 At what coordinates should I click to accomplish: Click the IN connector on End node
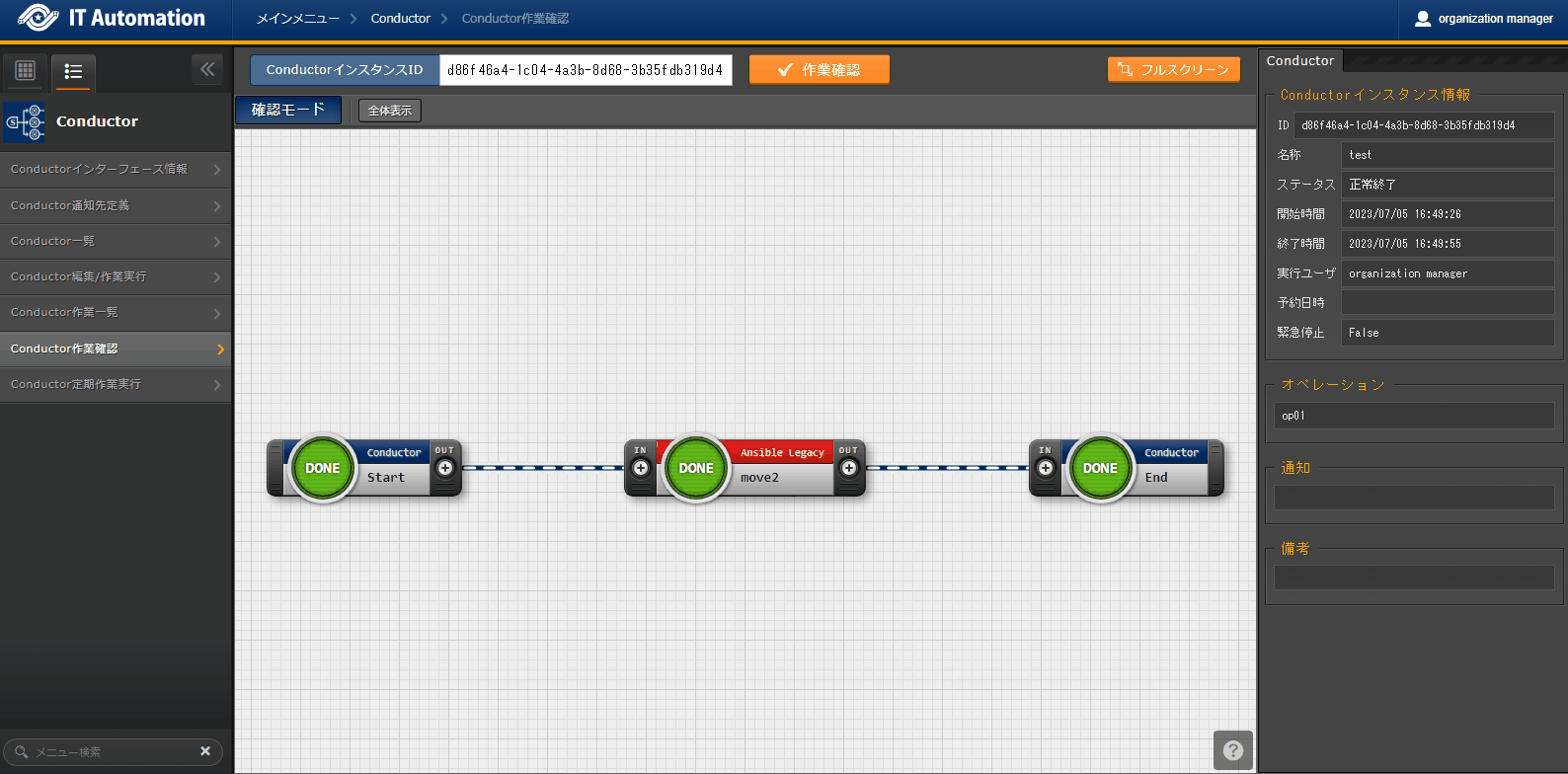pyautogui.click(x=1045, y=468)
